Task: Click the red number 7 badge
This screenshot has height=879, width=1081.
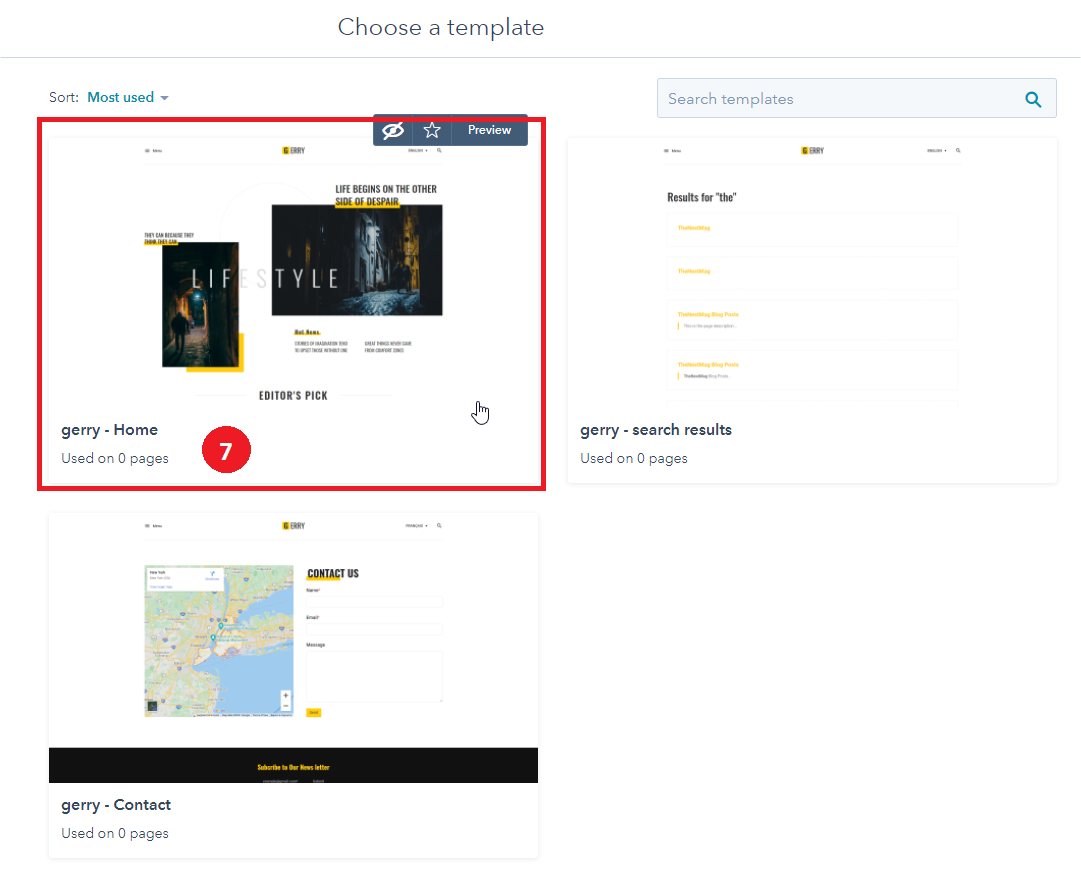Action: tap(225, 451)
